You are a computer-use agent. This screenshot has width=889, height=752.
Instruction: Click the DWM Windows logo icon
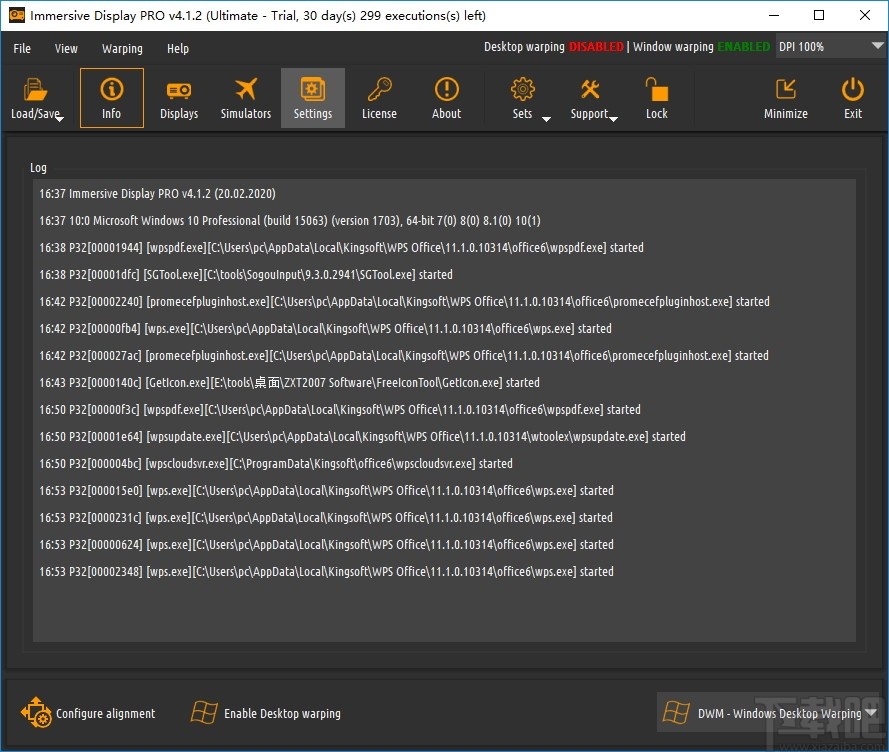[x=676, y=712]
